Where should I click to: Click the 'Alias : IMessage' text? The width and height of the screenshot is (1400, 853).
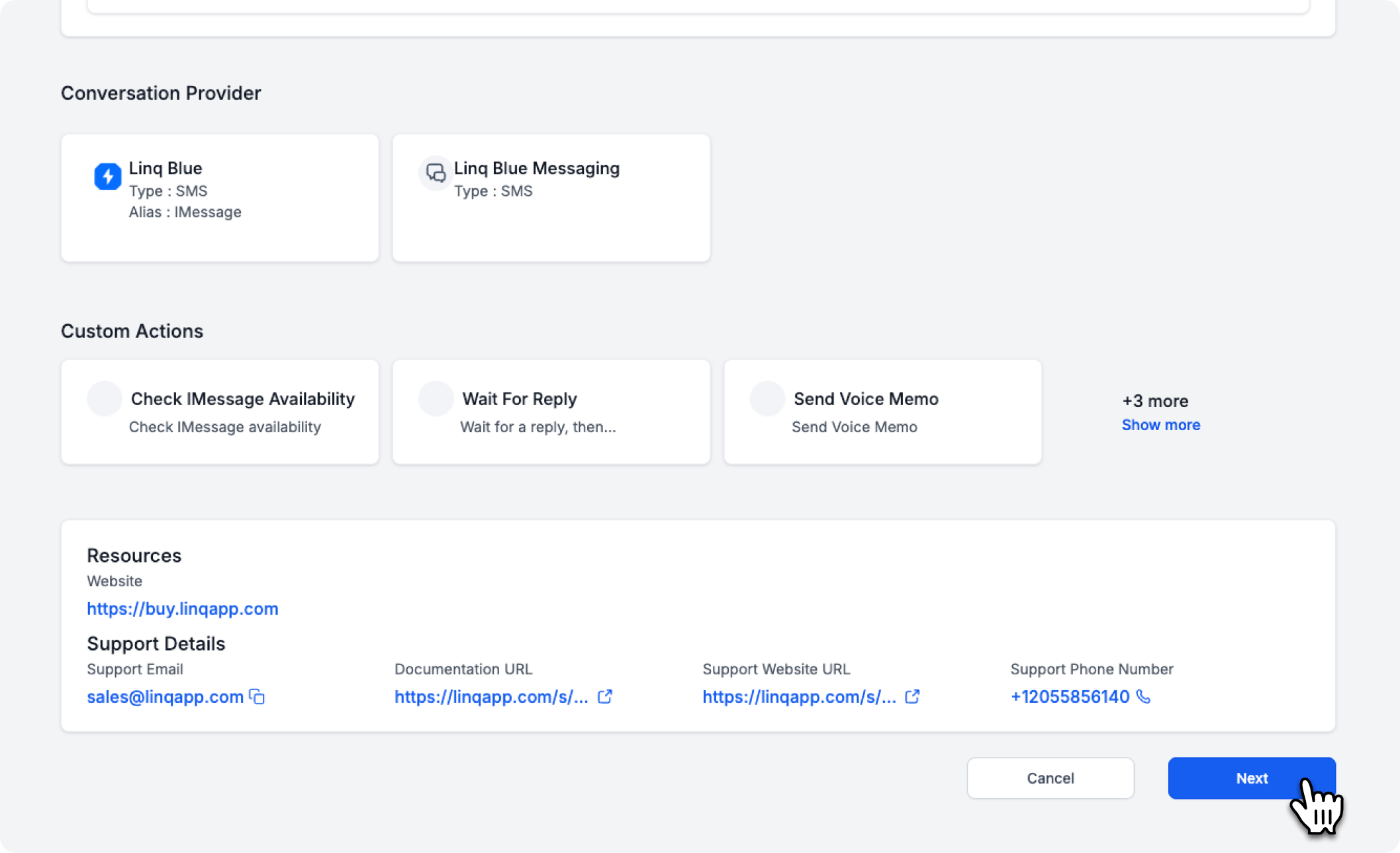pos(185,212)
